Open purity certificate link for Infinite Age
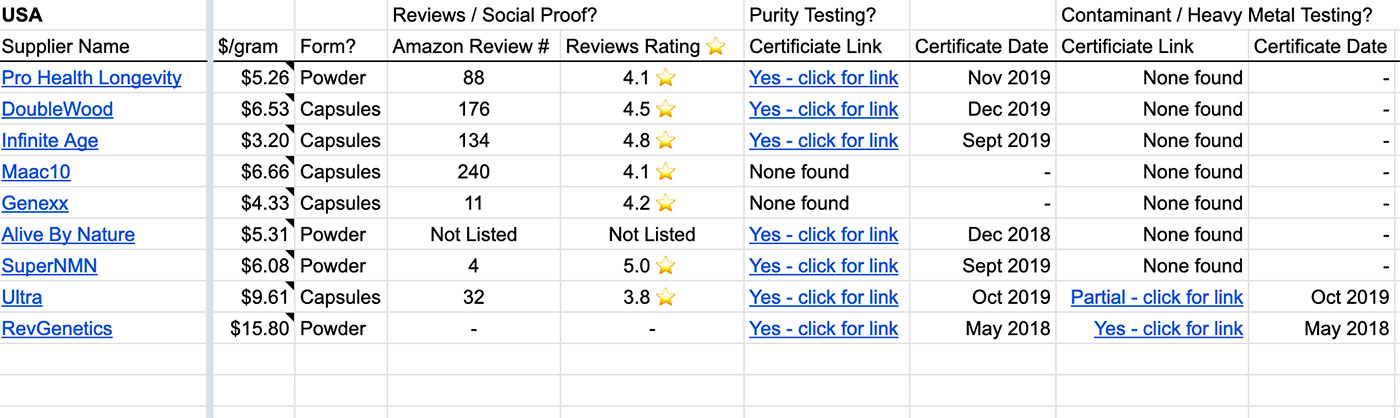This screenshot has width=1400, height=418. point(824,140)
